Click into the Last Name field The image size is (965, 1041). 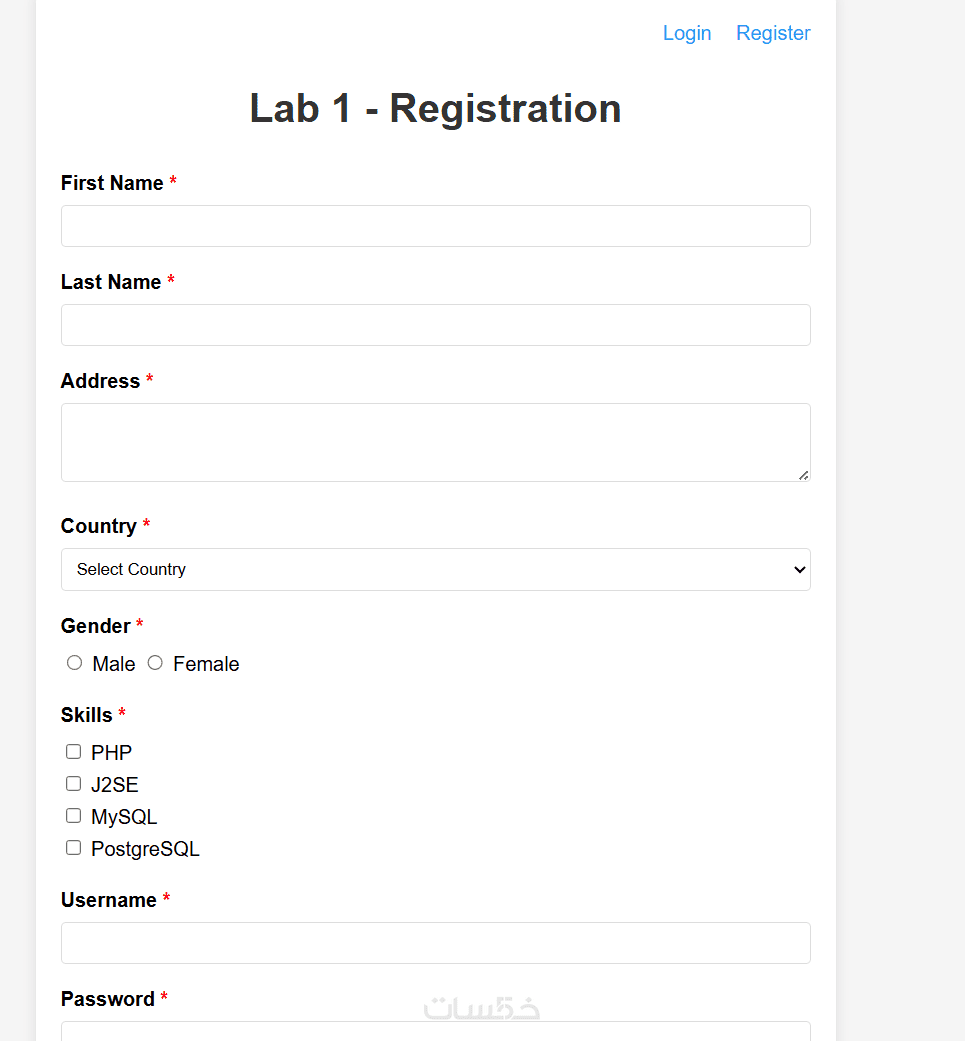[x=435, y=325]
